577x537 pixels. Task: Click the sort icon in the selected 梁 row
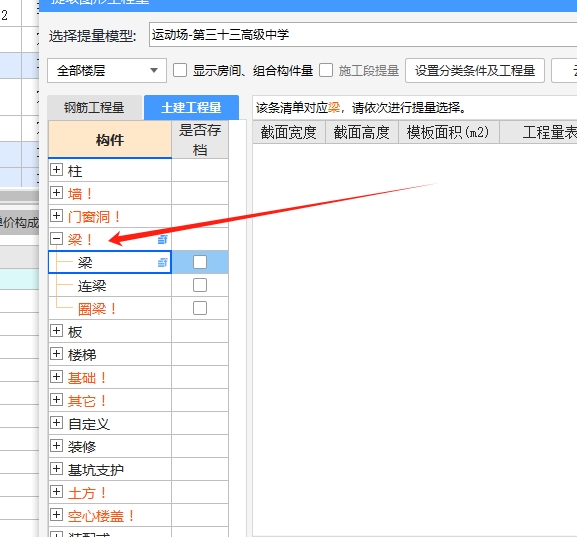coord(162,262)
